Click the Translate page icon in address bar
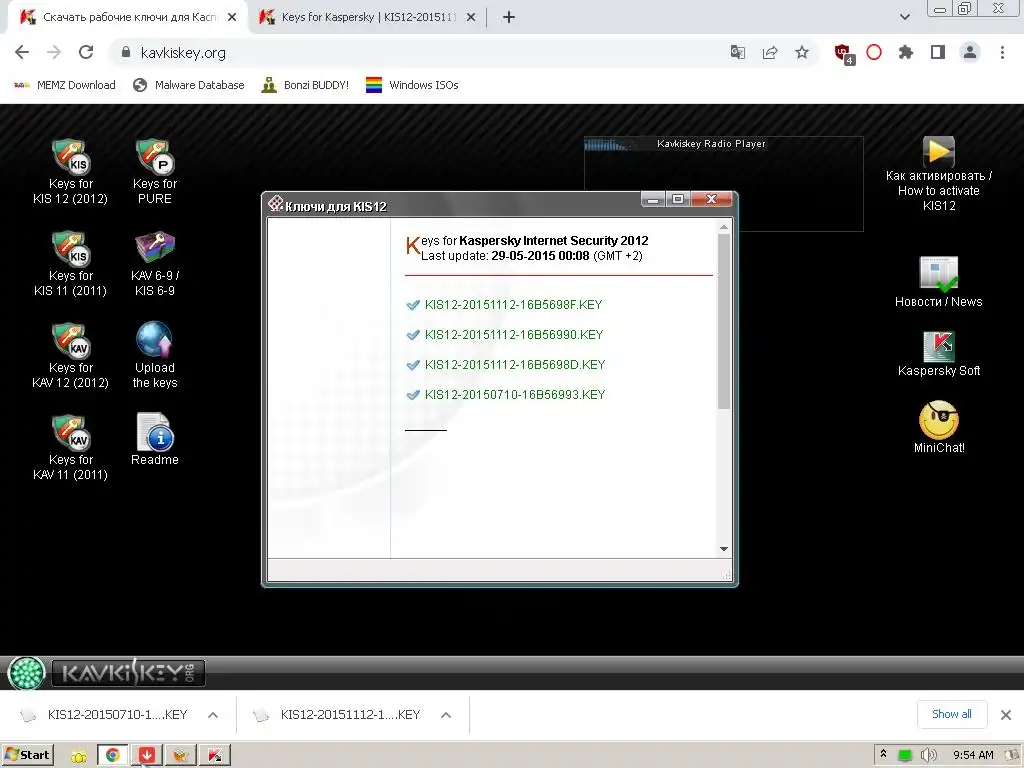 (738, 52)
